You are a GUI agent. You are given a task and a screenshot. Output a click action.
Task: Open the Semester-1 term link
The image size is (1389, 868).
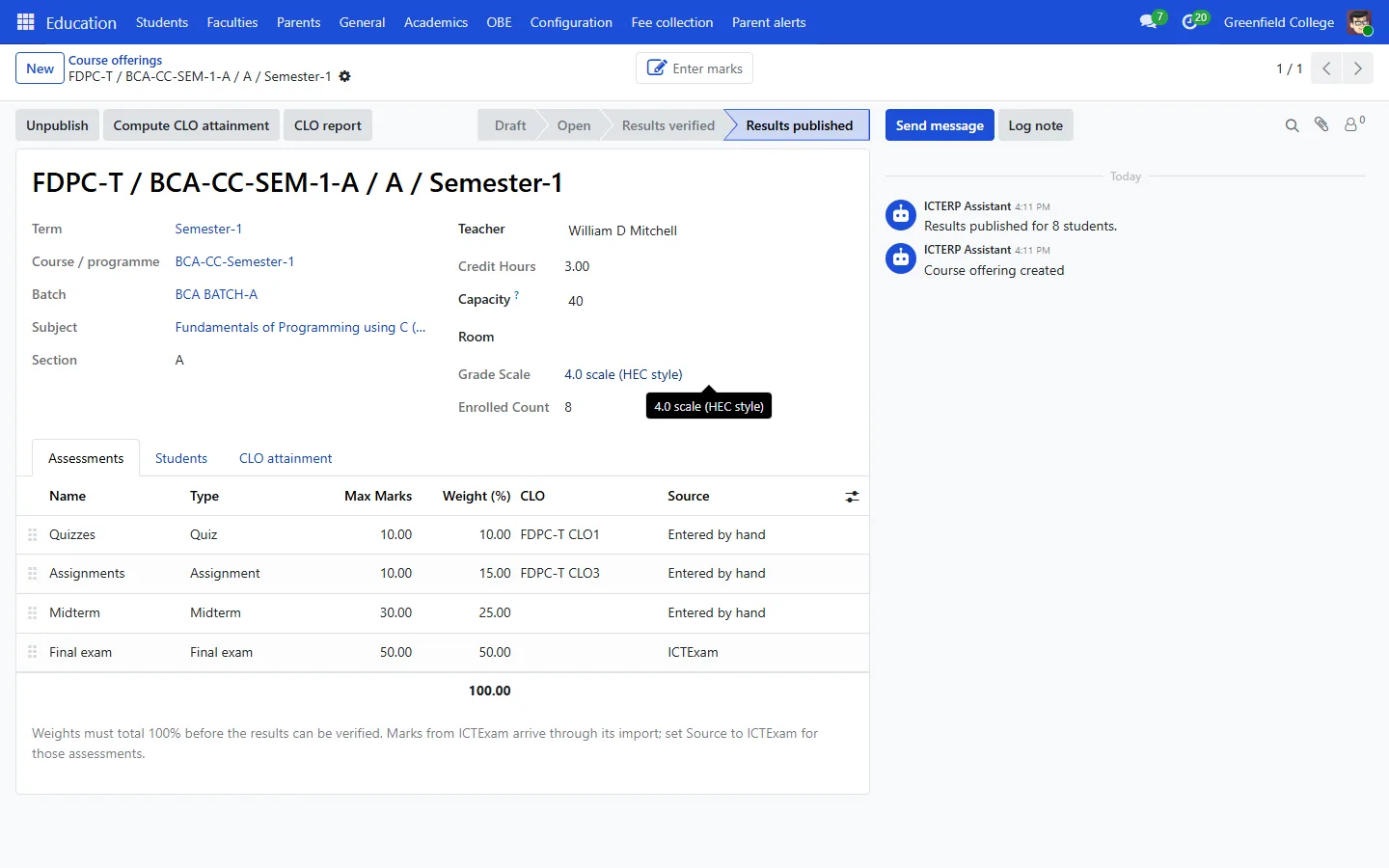(208, 229)
